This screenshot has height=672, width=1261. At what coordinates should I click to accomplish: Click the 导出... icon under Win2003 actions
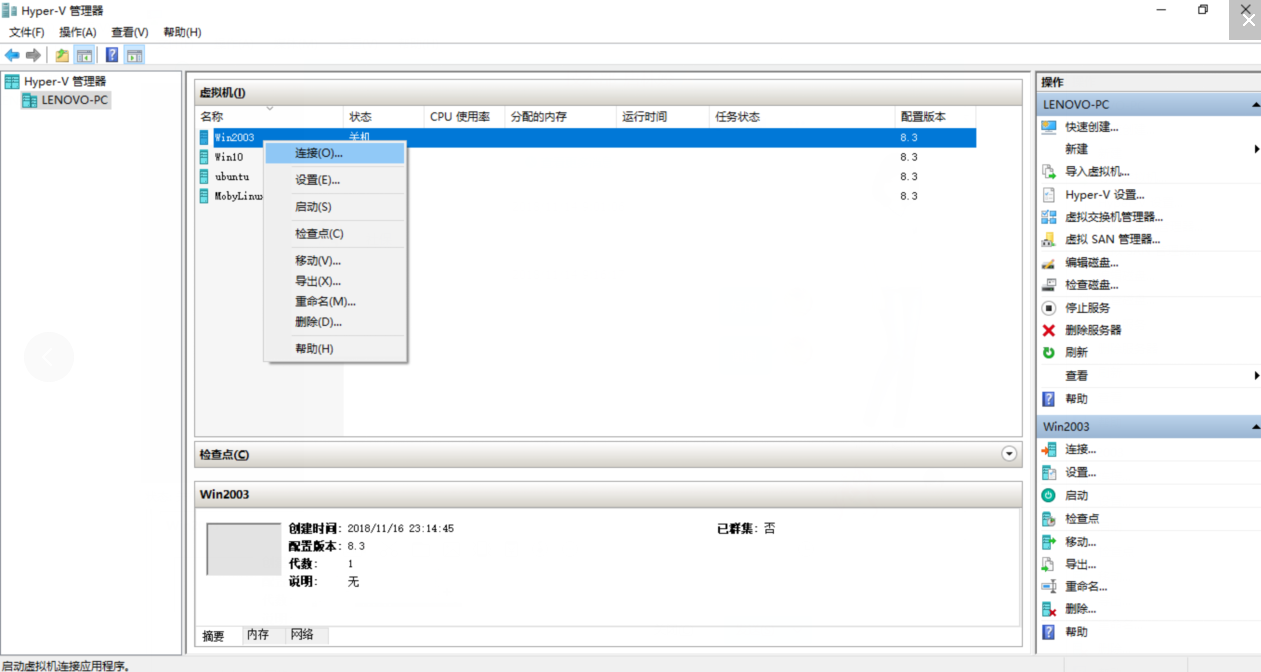(1049, 565)
